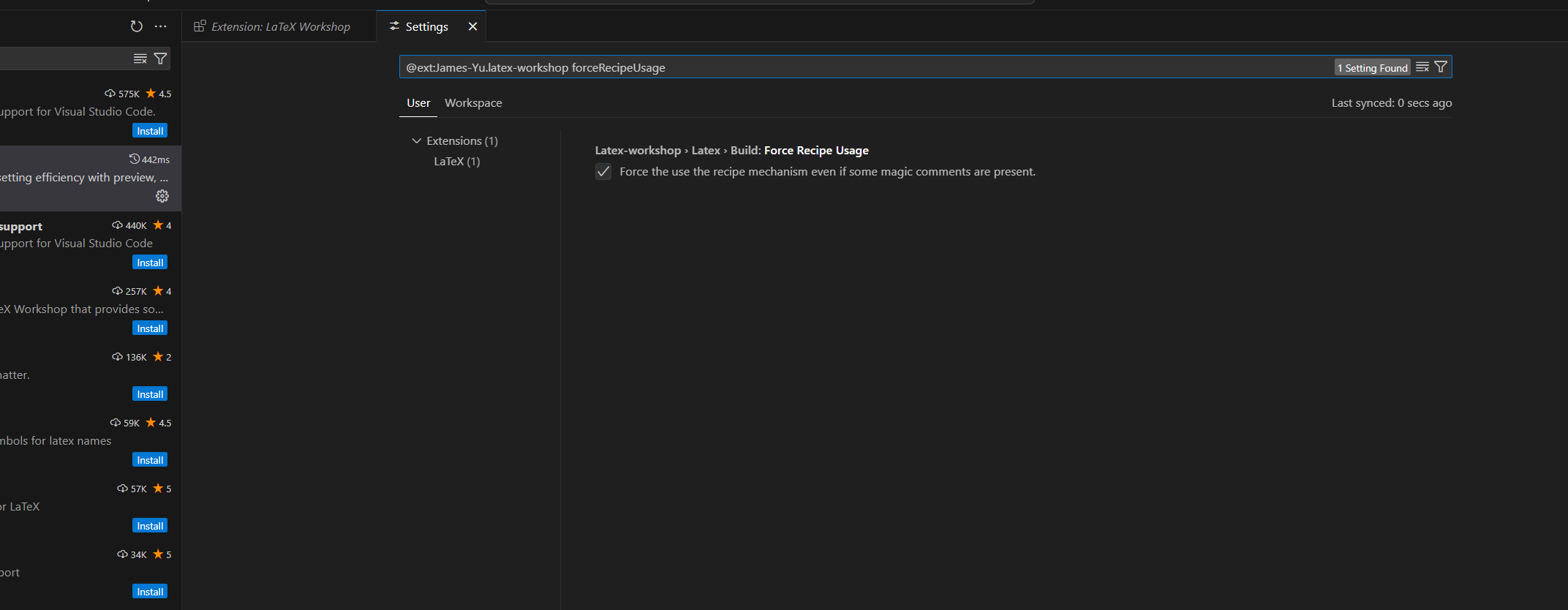
Task: Install the extension with 257K downloads
Action: [x=150, y=328]
